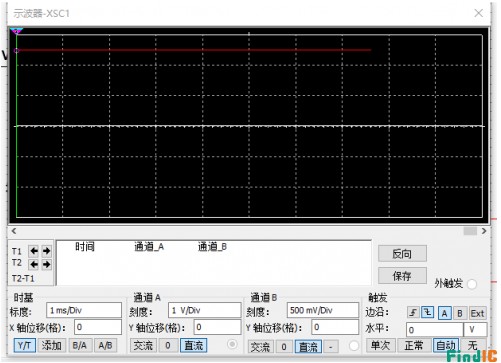The image size is (501, 363).
Task: Select rising edge trigger icon
Action: click(x=413, y=313)
